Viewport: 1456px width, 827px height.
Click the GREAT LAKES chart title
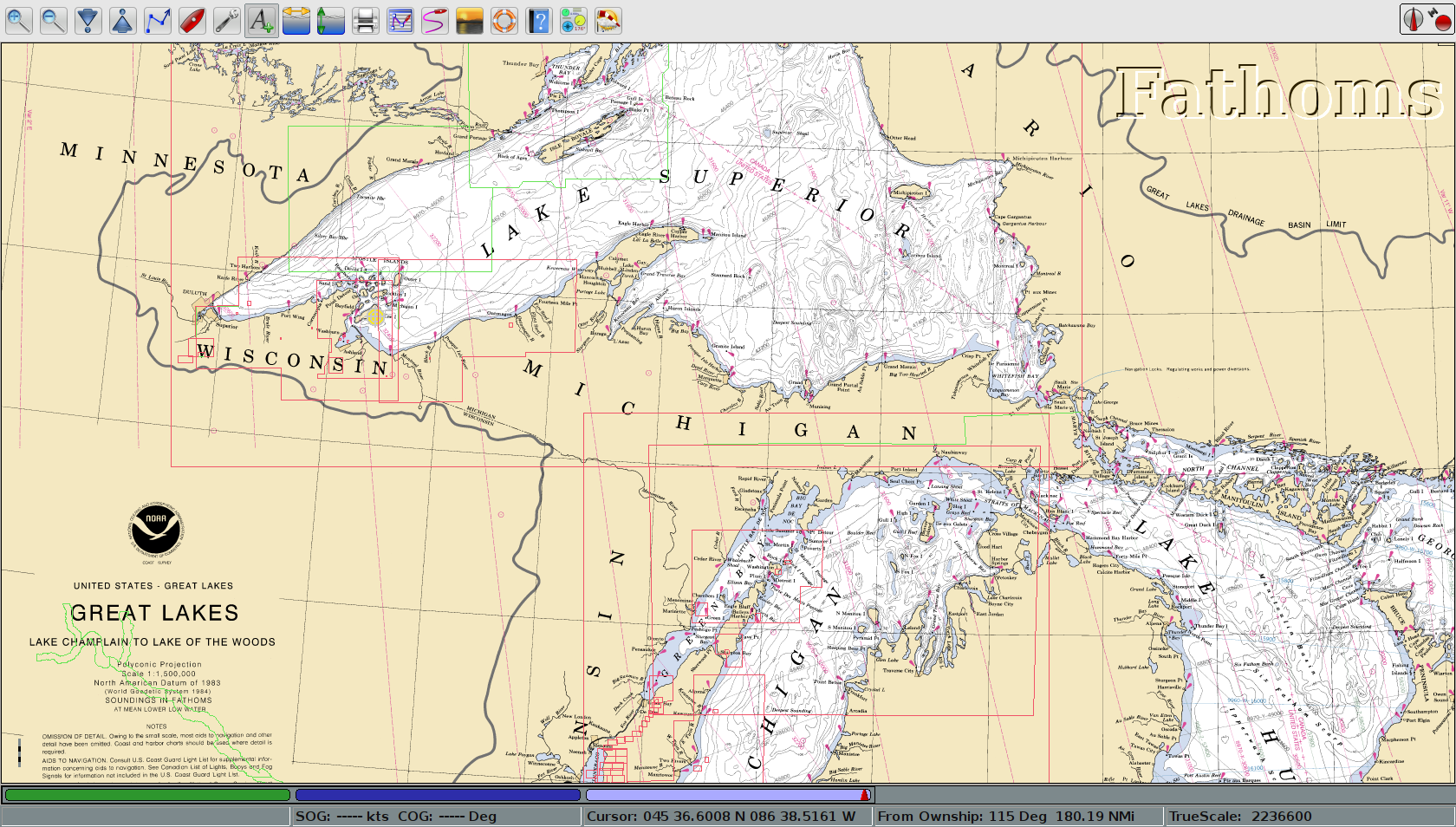click(154, 613)
